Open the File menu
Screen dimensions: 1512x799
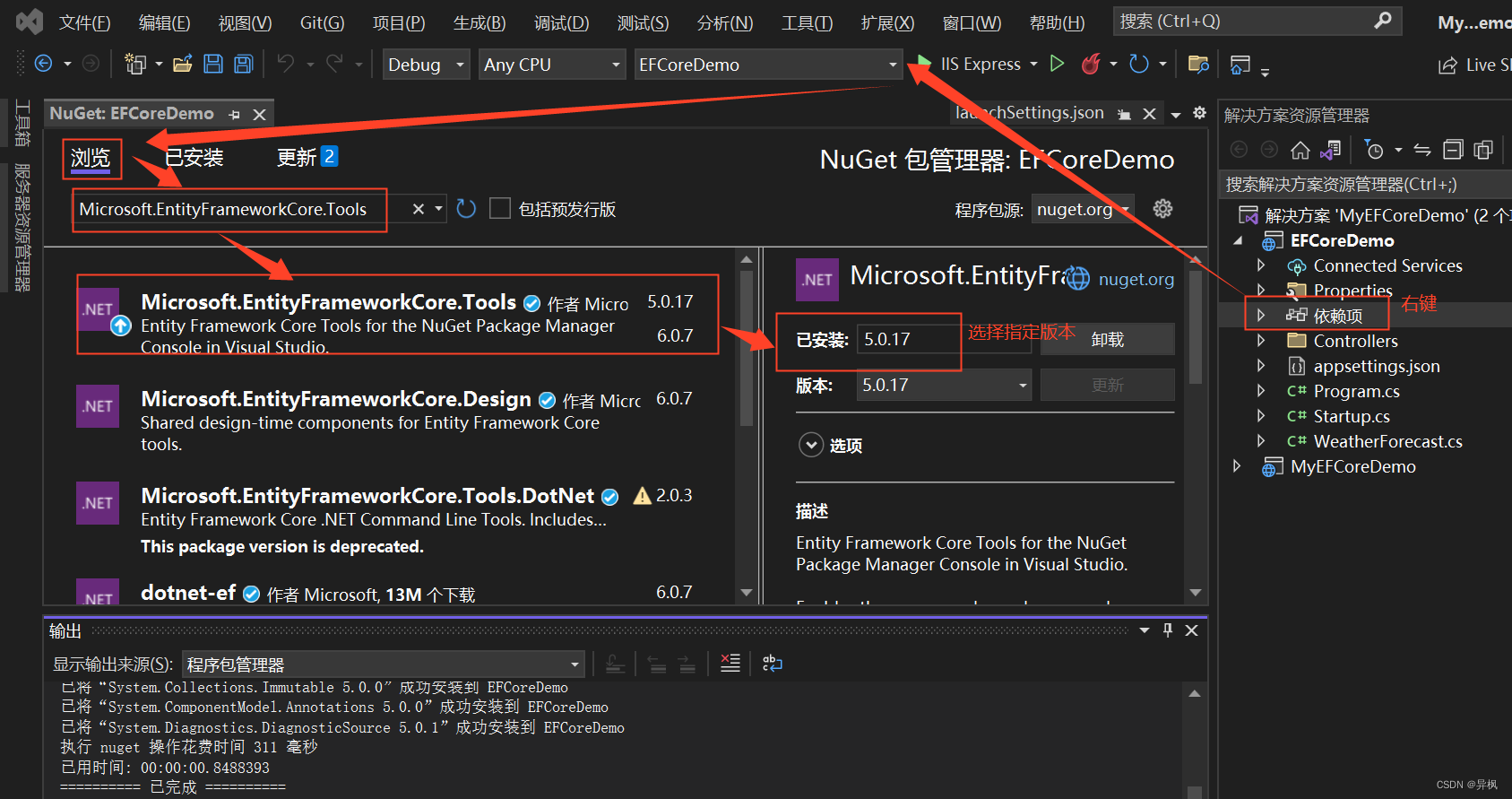pyautogui.click(x=84, y=22)
